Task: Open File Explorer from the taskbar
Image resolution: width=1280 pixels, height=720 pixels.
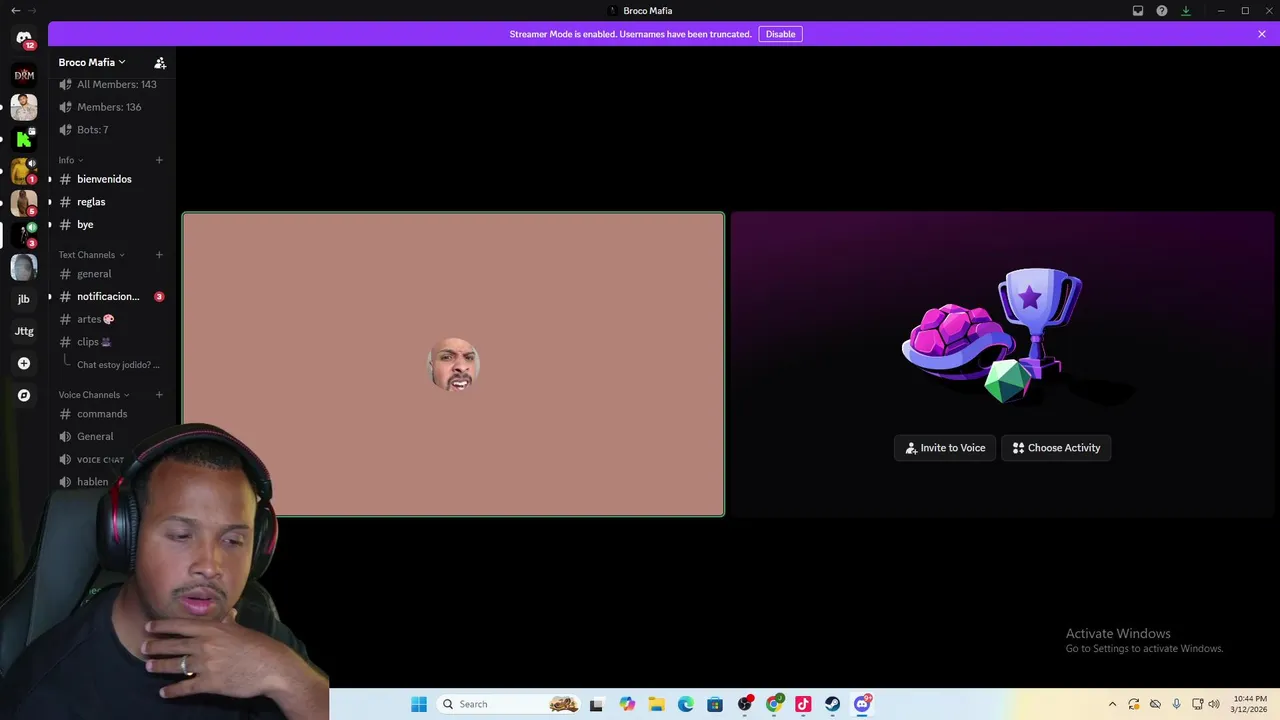Action: [x=656, y=704]
